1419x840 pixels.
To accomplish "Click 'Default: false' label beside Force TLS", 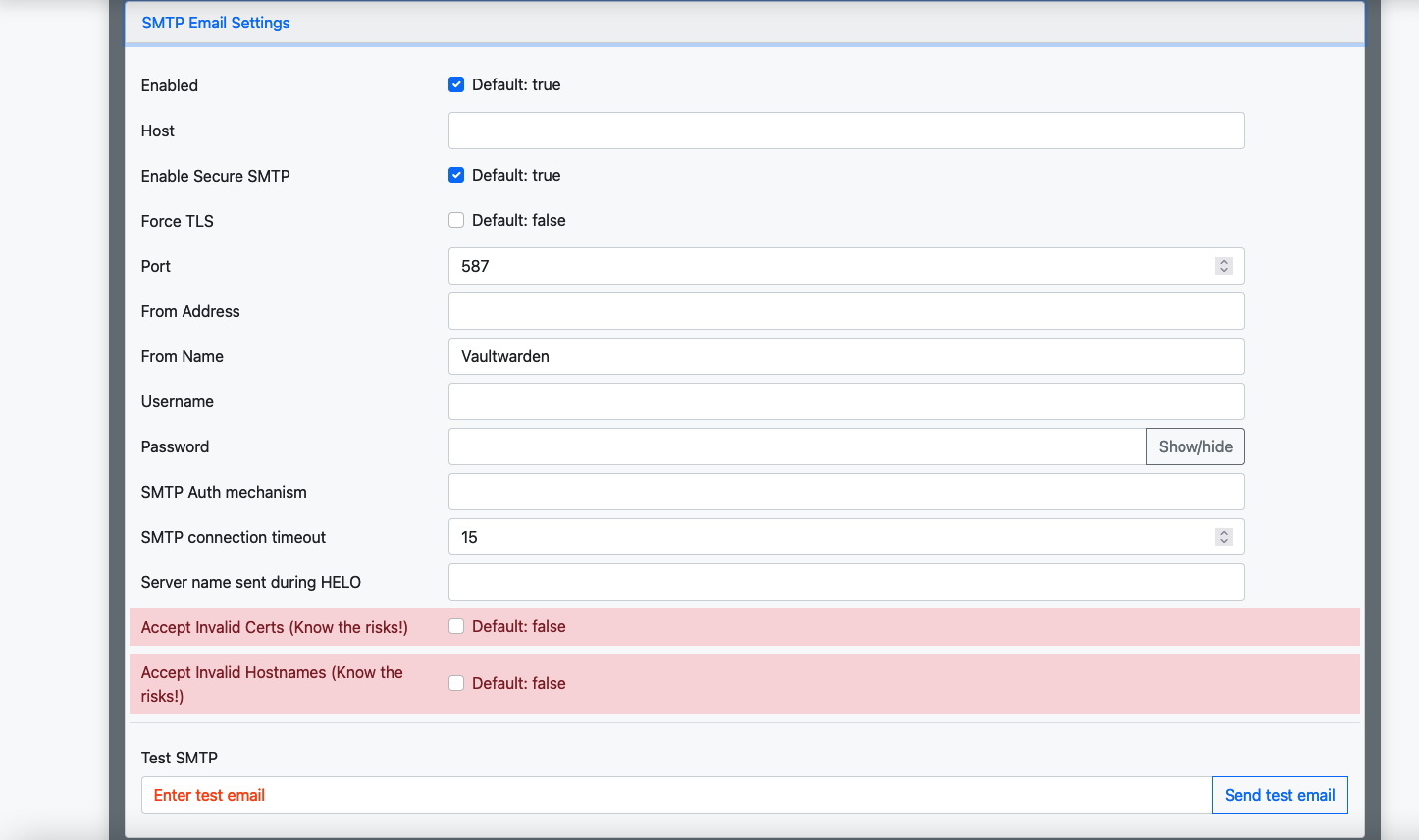I will tap(519, 220).
